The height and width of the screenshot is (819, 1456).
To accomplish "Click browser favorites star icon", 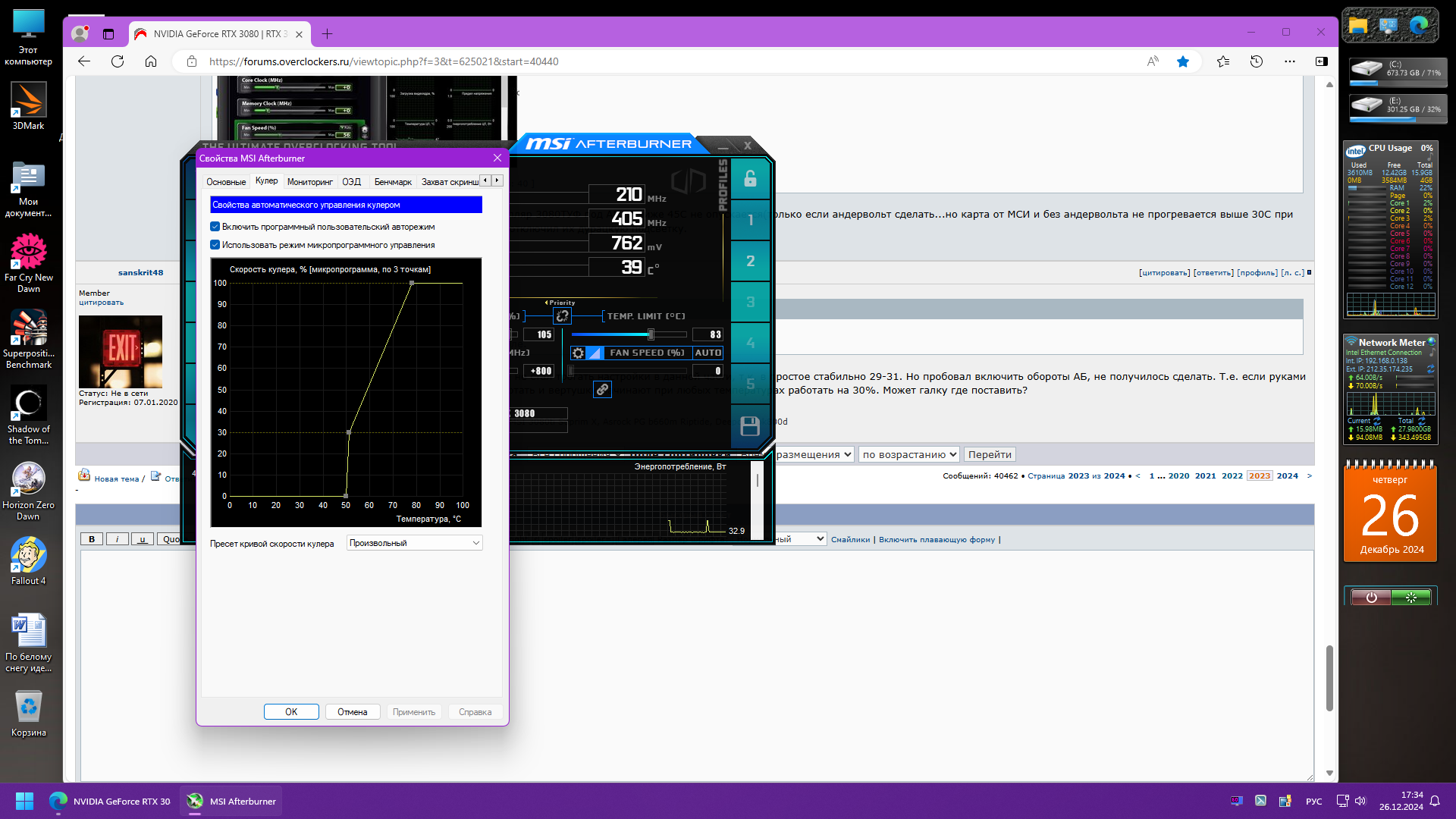I will 1182,61.
